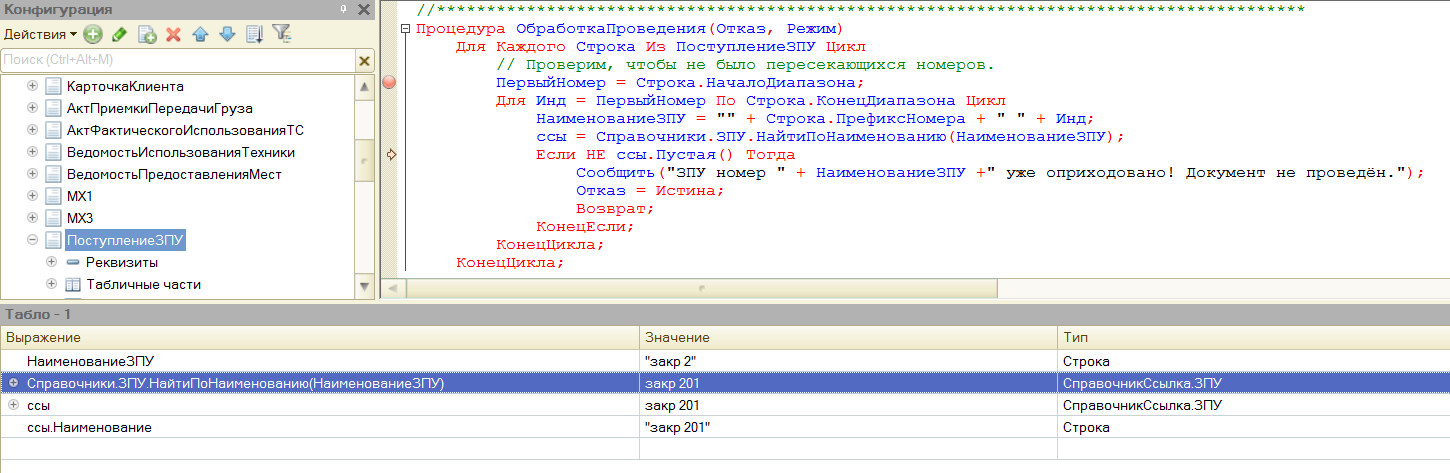Select the Справочники.ЗПУ.НайтиПоНаименованию expression row
Screen dimensions: 1450x473
tap(725, 383)
